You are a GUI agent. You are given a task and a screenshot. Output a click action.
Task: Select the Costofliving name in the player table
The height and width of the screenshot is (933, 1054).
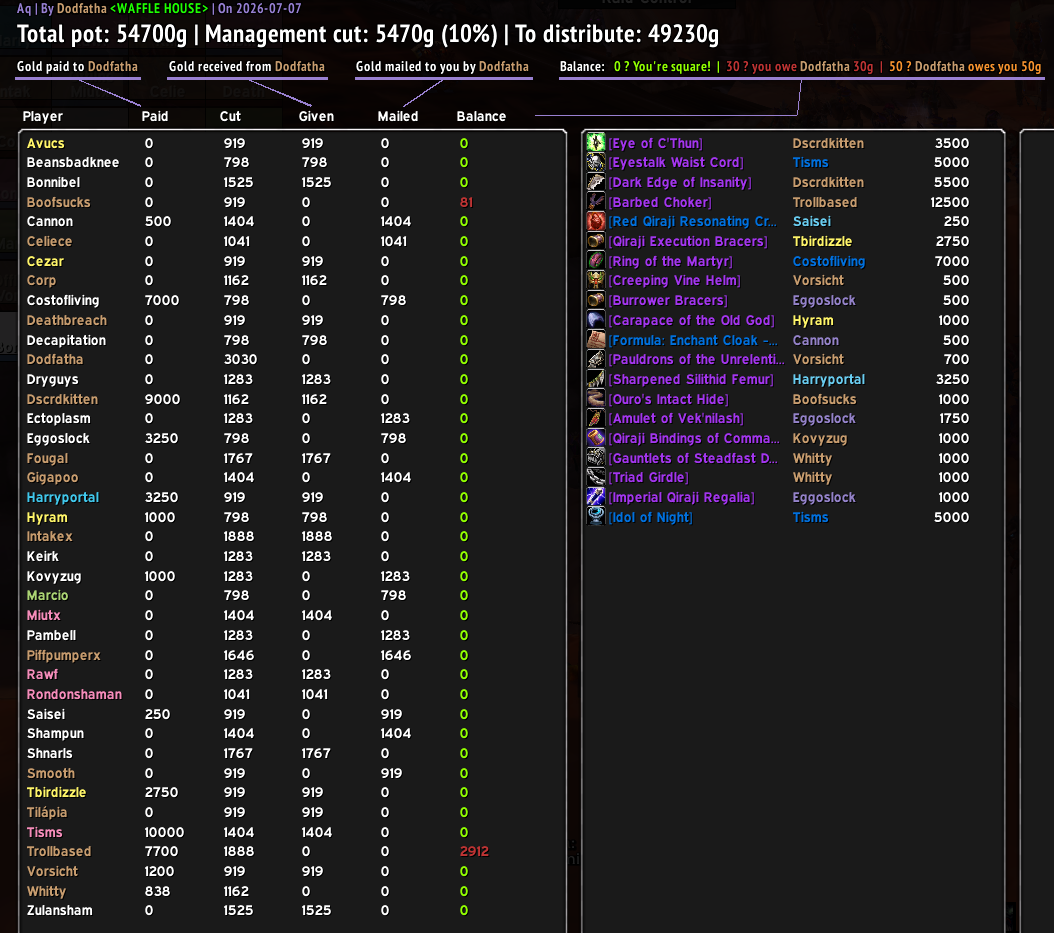(x=63, y=300)
